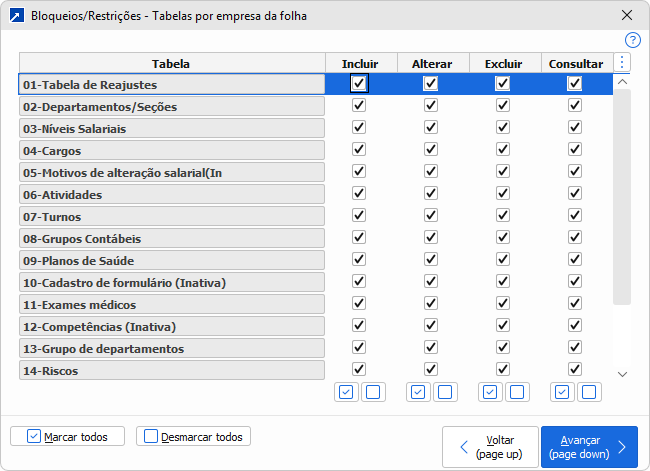Disable Consultar for 11-Exames médicos
This screenshot has height=471, width=650.
coord(575,304)
